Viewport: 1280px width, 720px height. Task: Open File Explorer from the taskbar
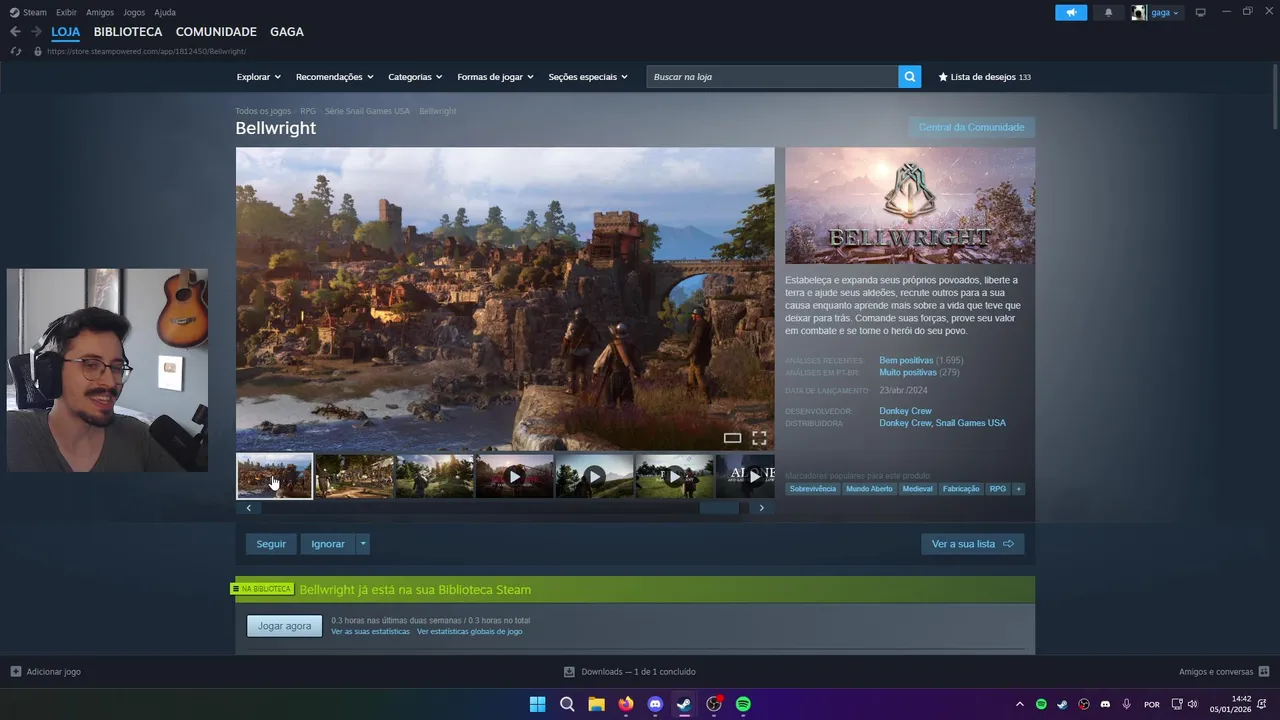(596, 704)
